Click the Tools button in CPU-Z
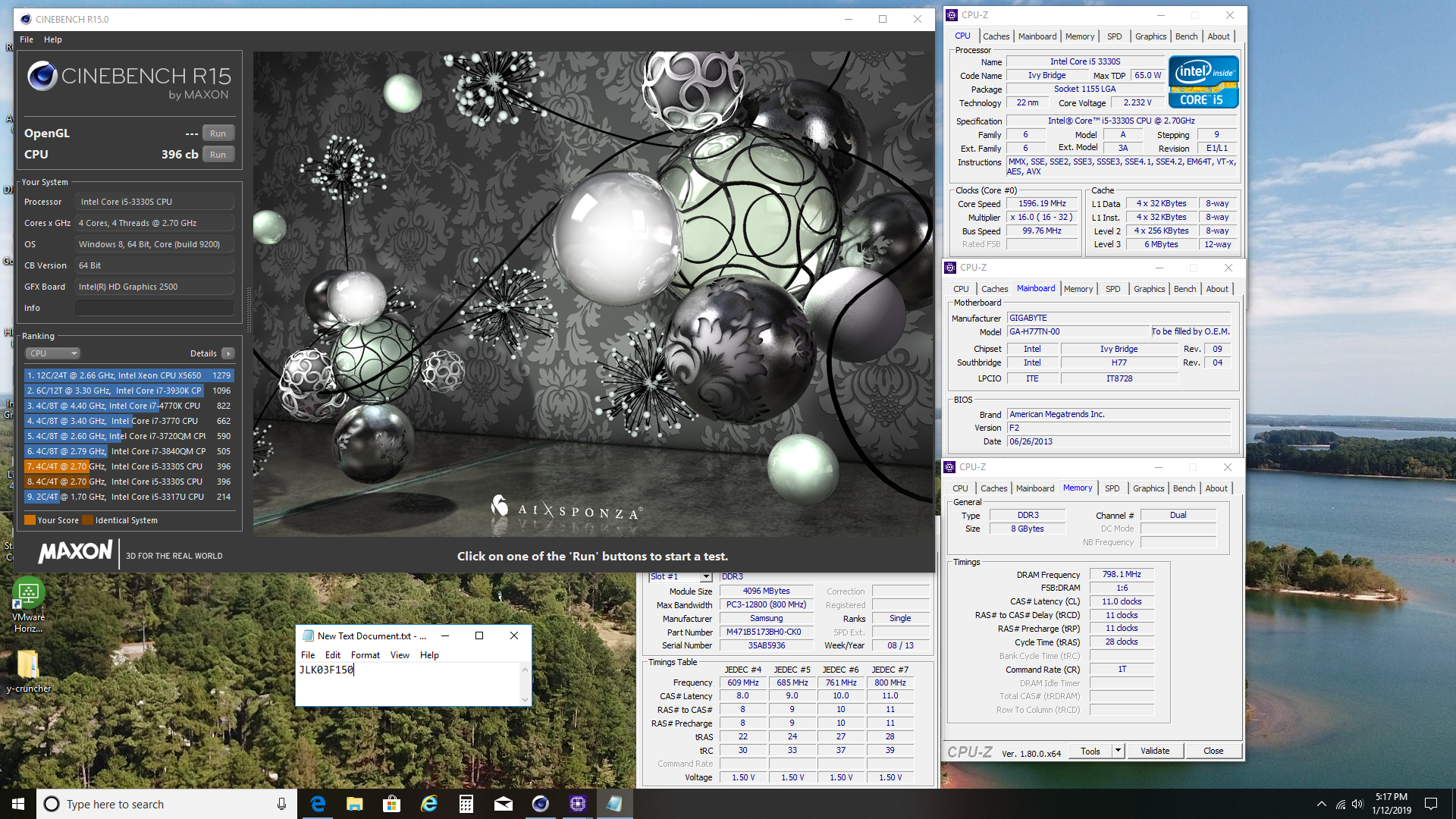The height and width of the screenshot is (819, 1456). click(1090, 751)
